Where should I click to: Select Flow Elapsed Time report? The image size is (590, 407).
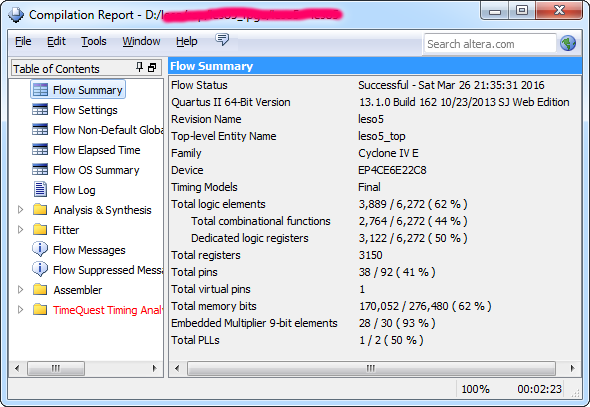point(97,150)
